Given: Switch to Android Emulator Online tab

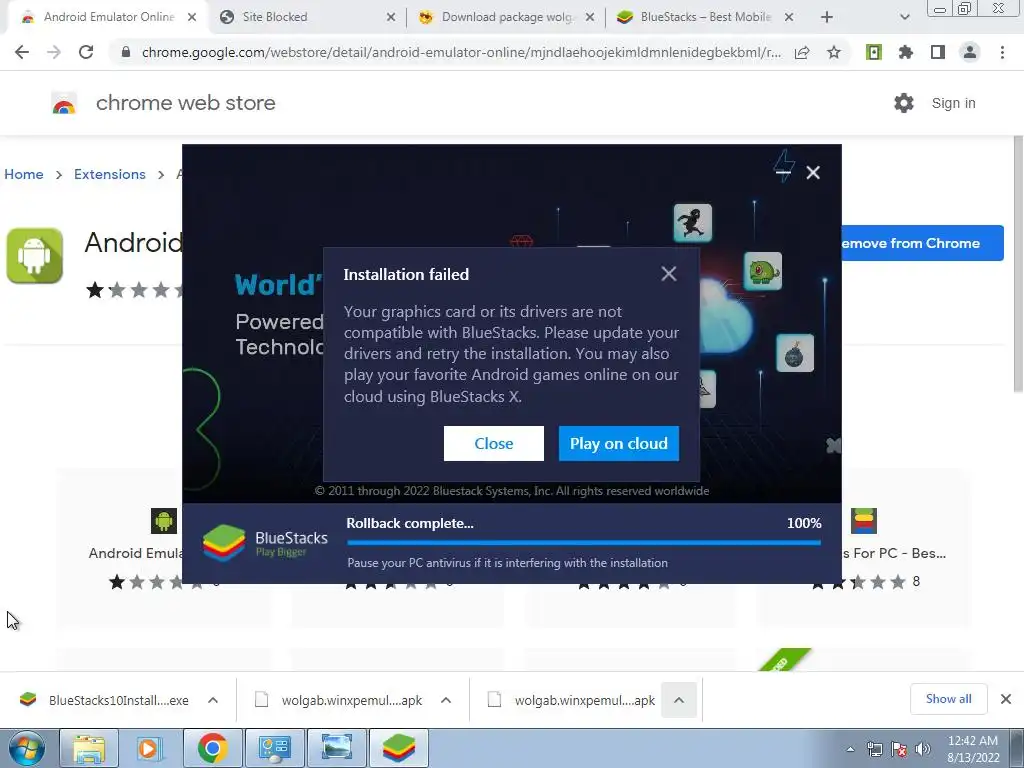Looking at the screenshot, I should (108, 17).
